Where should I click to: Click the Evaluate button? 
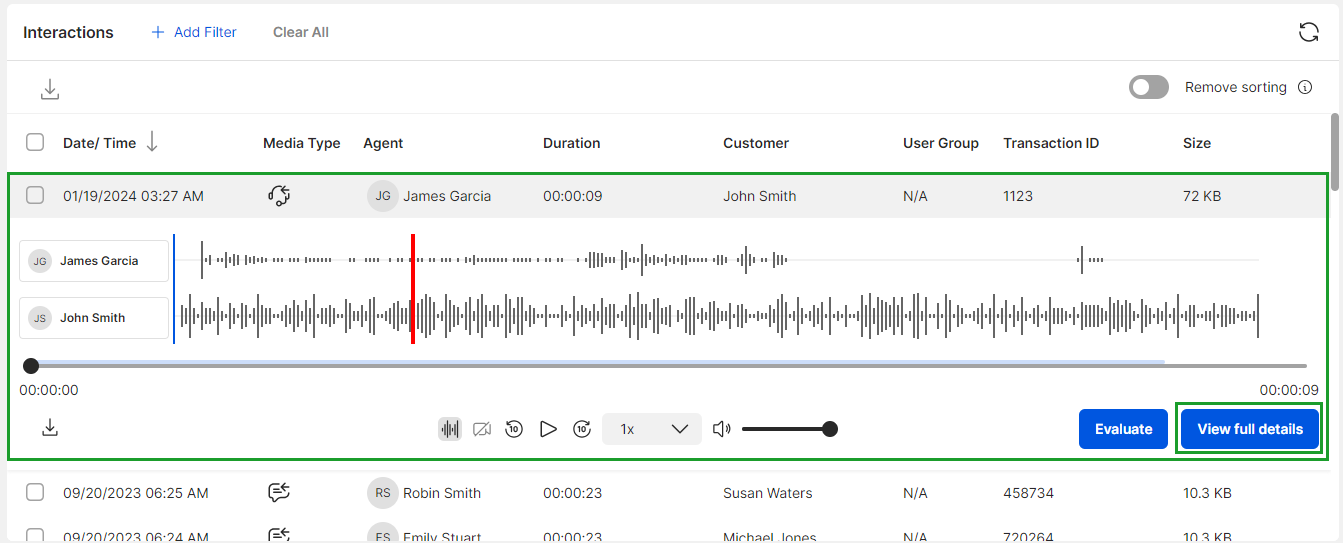point(1123,429)
